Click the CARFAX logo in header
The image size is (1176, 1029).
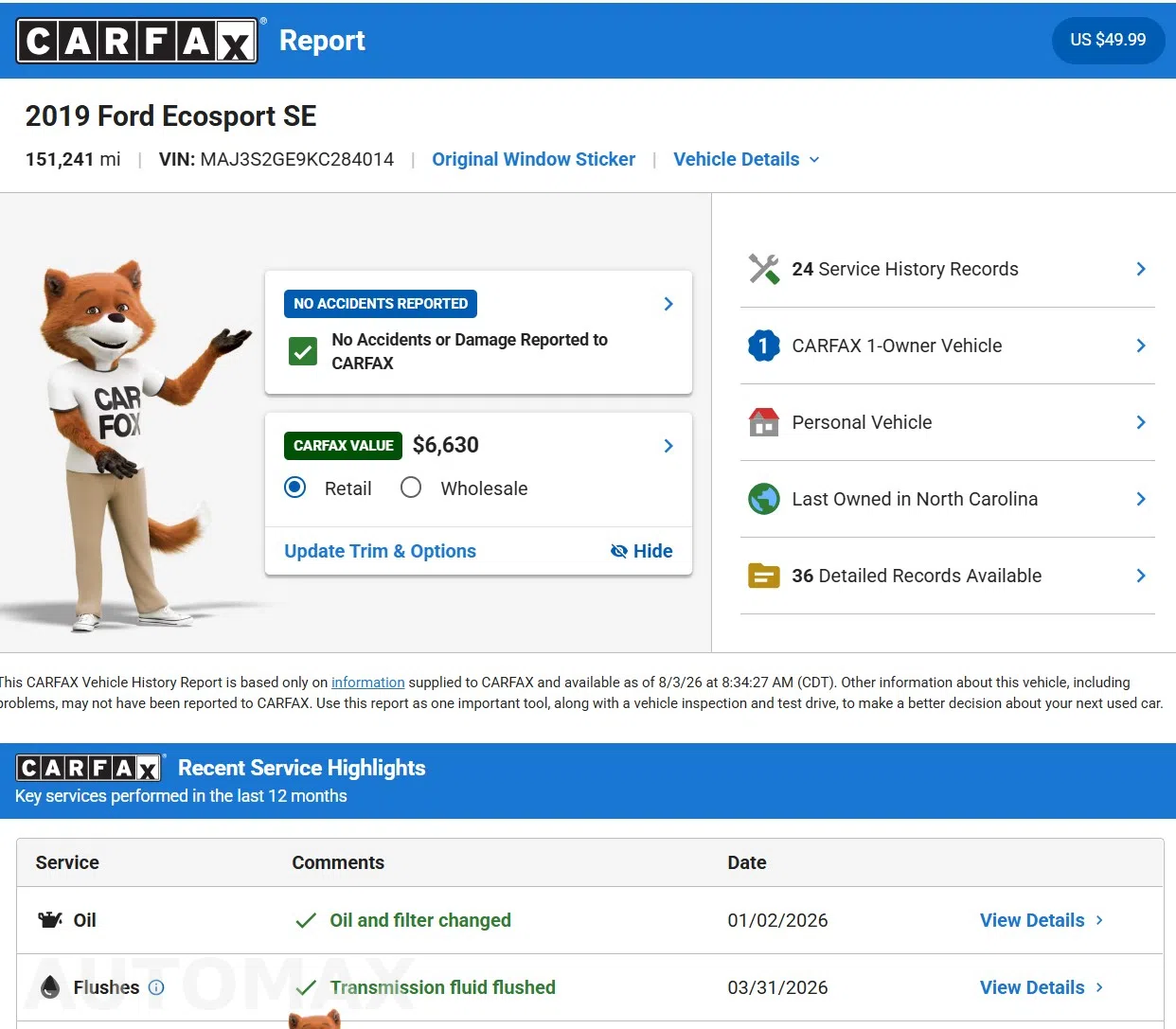click(137, 41)
